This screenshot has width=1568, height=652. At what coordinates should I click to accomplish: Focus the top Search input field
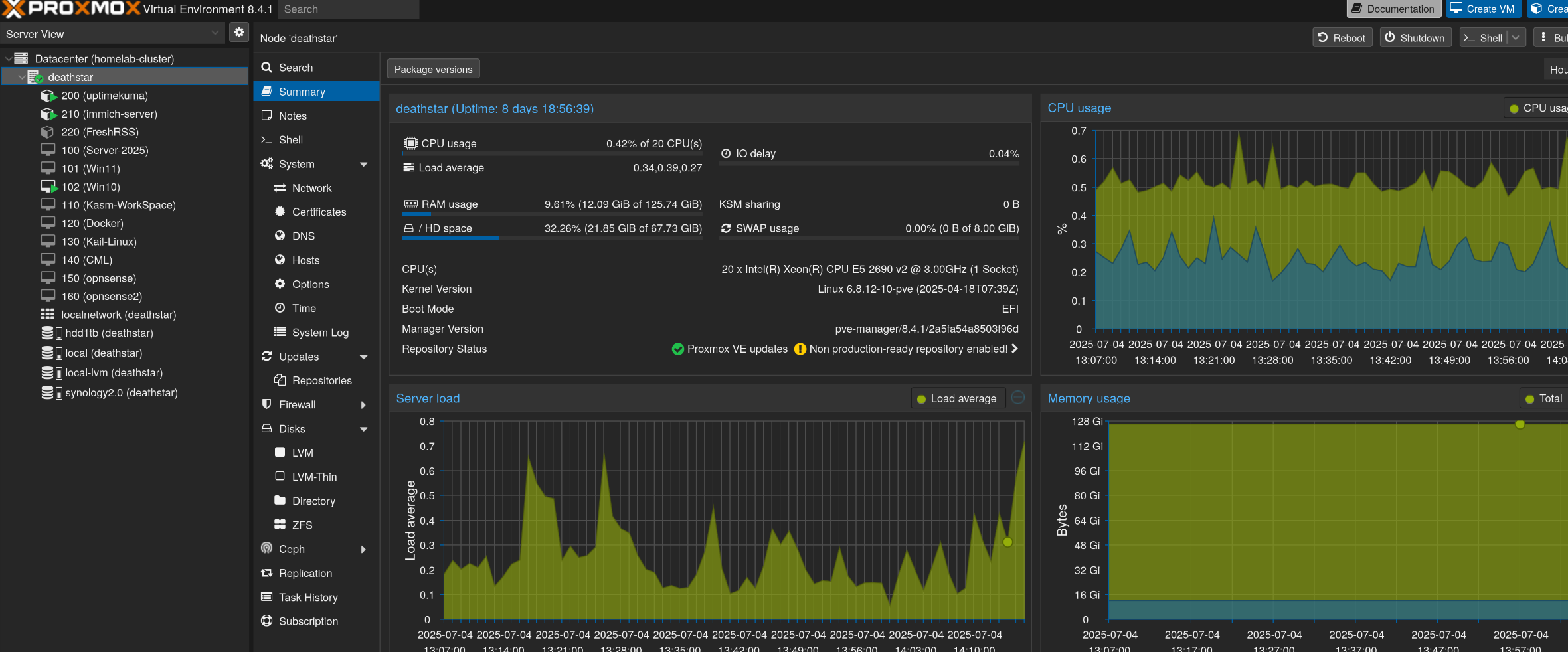(348, 9)
